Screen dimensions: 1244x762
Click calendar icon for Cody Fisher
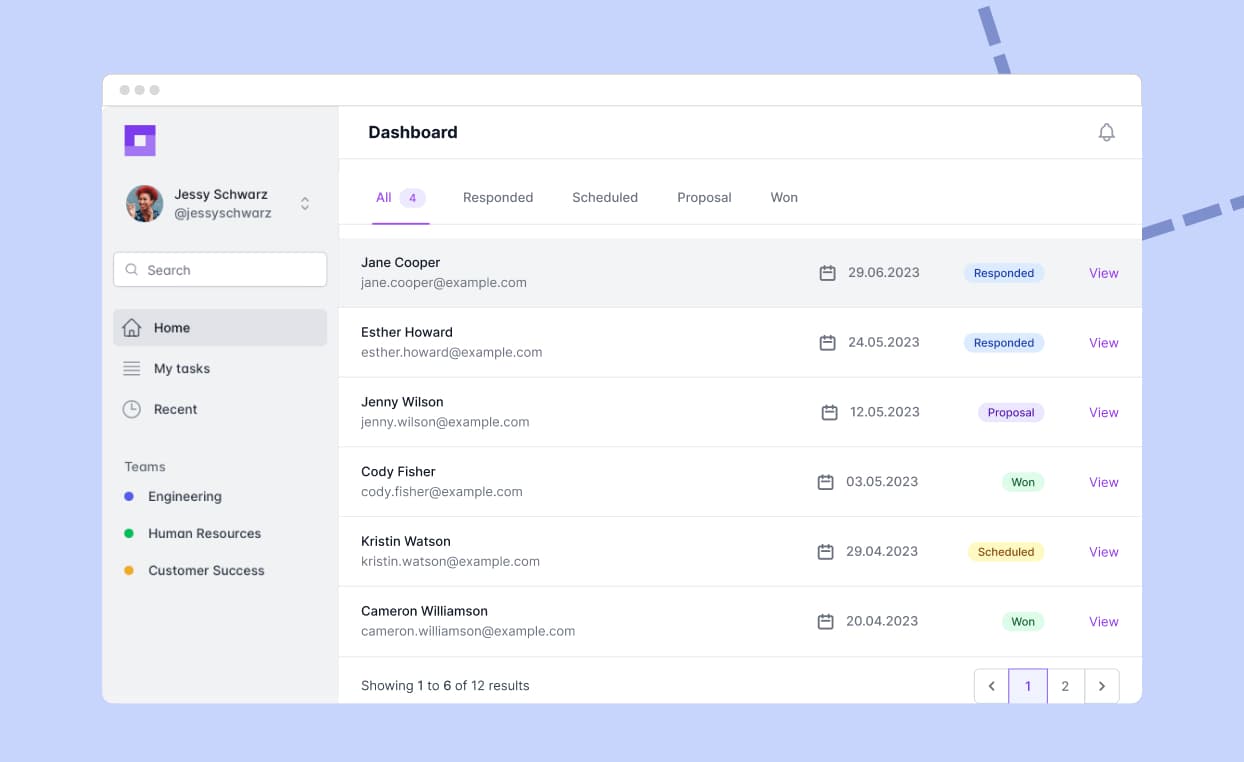tap(825, 482)
